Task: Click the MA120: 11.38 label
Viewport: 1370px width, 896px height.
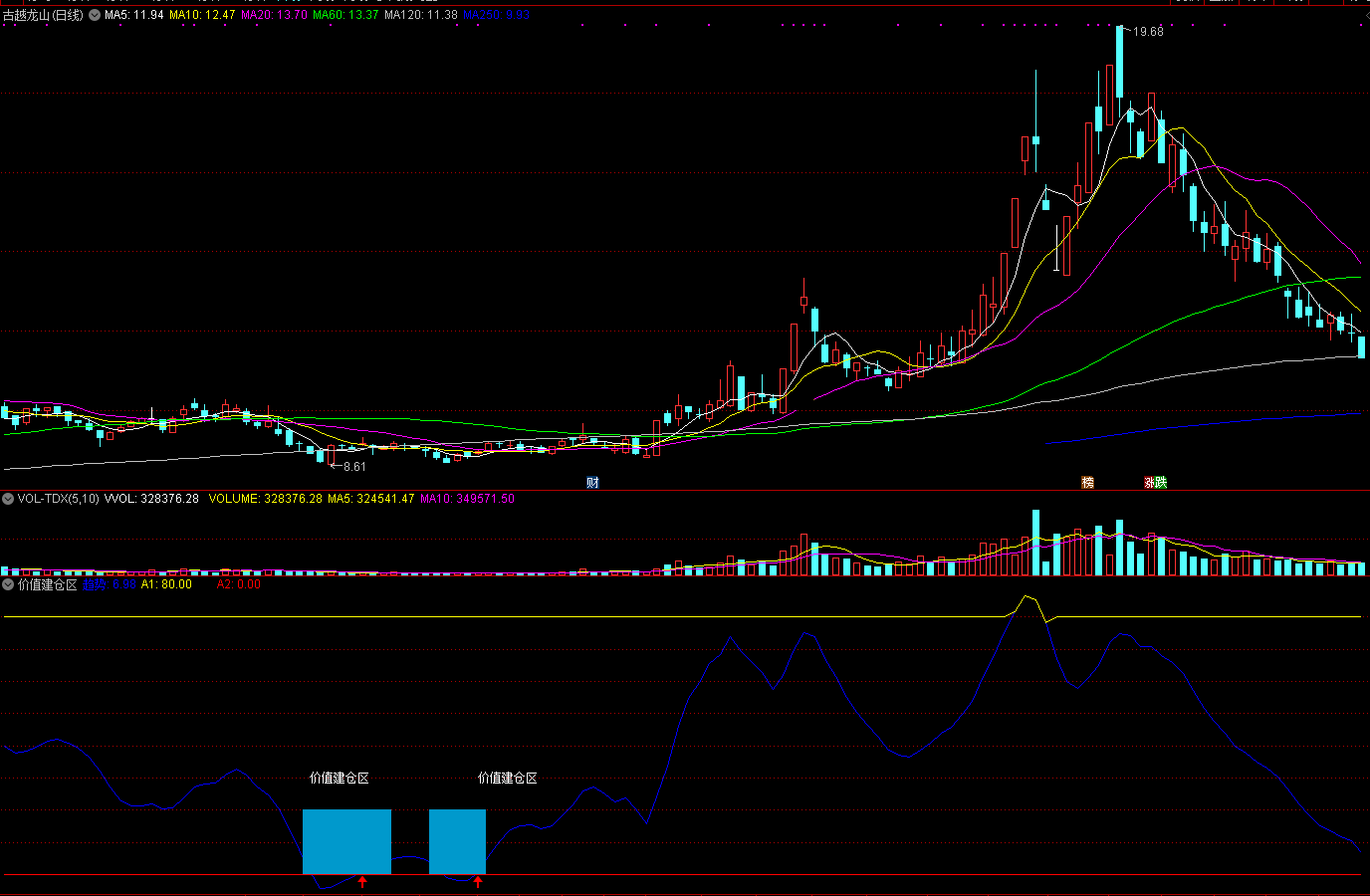Action: (x=421, y=15)
